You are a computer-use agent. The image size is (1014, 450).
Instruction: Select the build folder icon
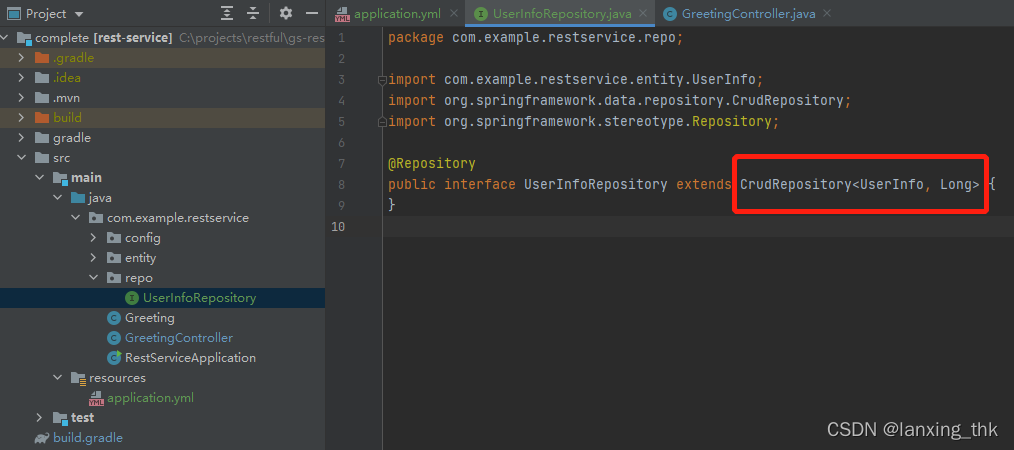coord(42,118)
